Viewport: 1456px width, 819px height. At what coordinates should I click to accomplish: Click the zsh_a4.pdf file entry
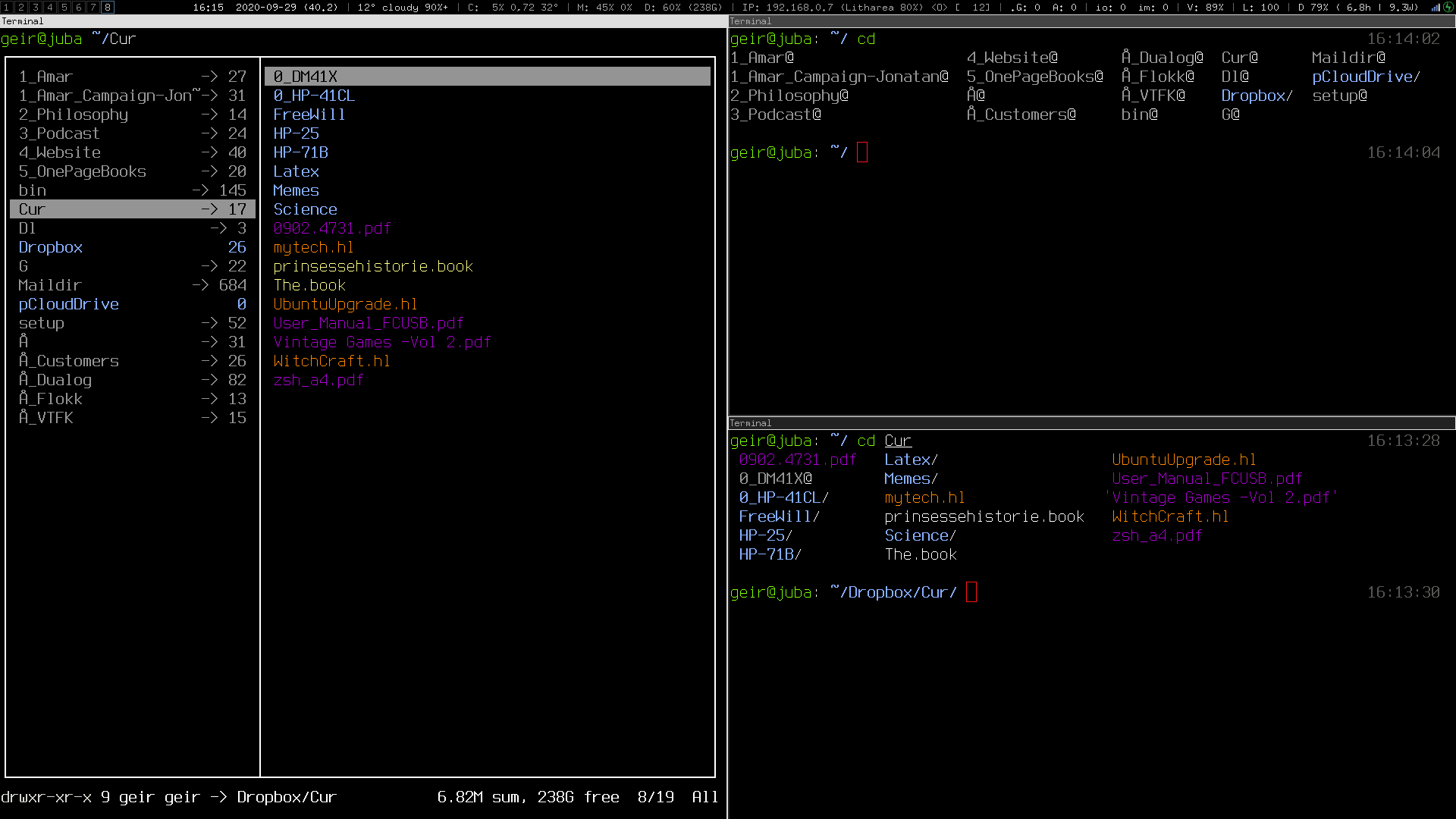(318, 380)
